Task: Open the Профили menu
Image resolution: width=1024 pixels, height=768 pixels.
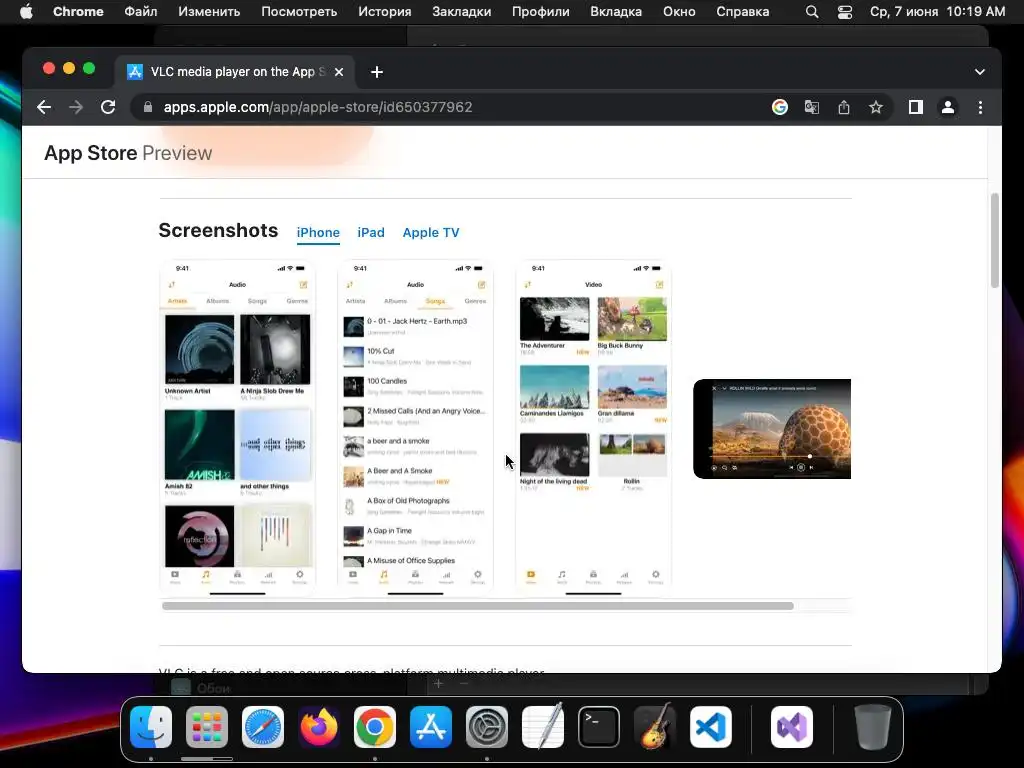Action: (541, 12)
